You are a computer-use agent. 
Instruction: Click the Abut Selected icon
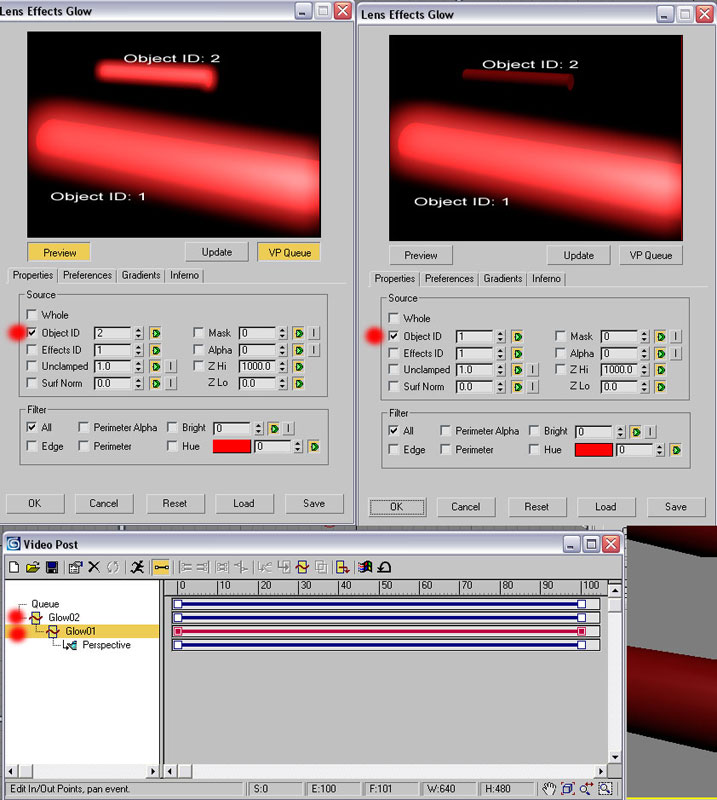[x=240, y=567]
